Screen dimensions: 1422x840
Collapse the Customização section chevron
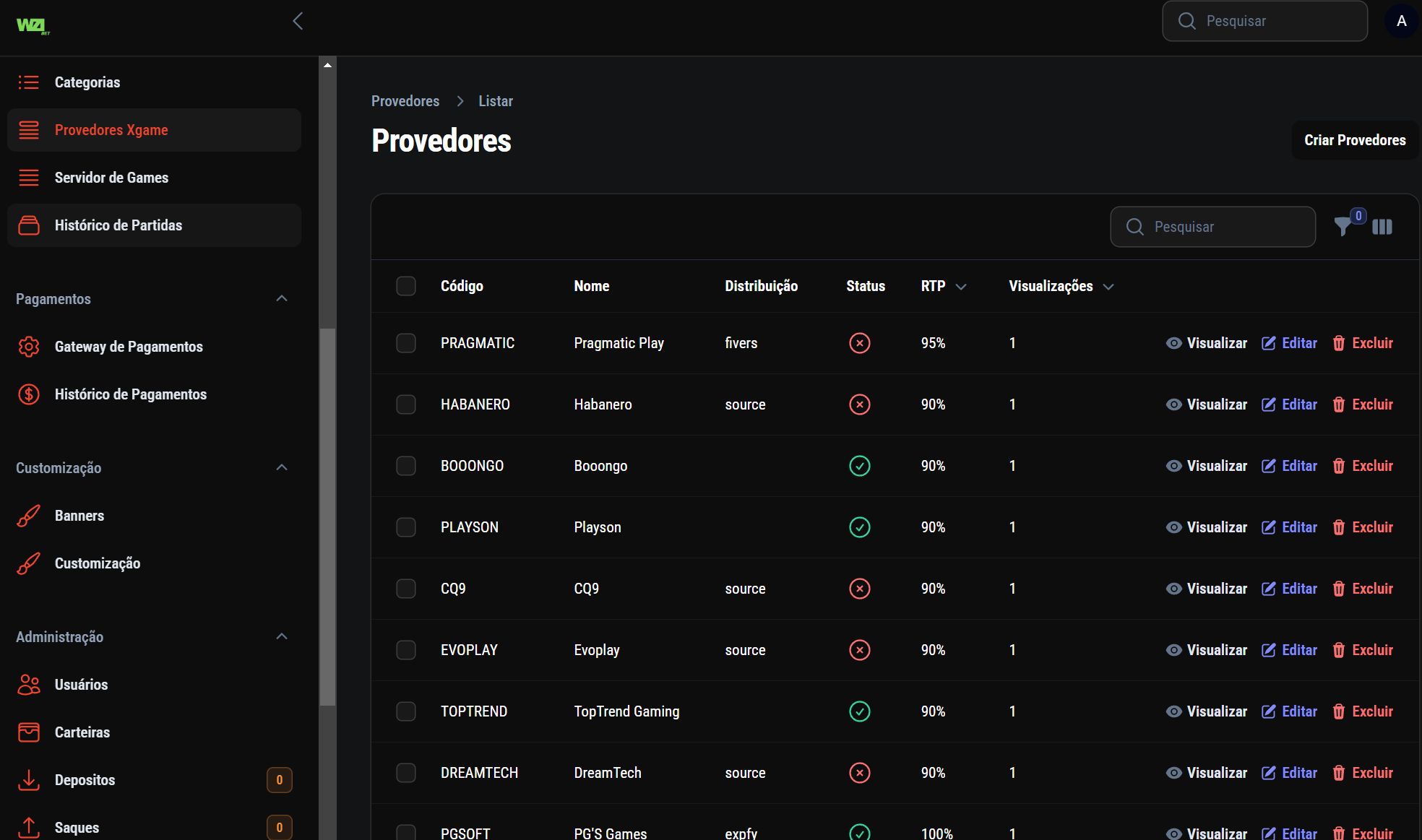click(x=282, y=468)
